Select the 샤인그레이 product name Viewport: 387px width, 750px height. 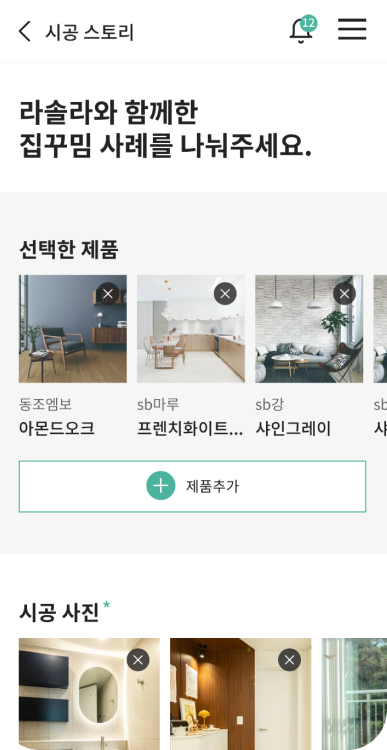[x=293, y=429]
